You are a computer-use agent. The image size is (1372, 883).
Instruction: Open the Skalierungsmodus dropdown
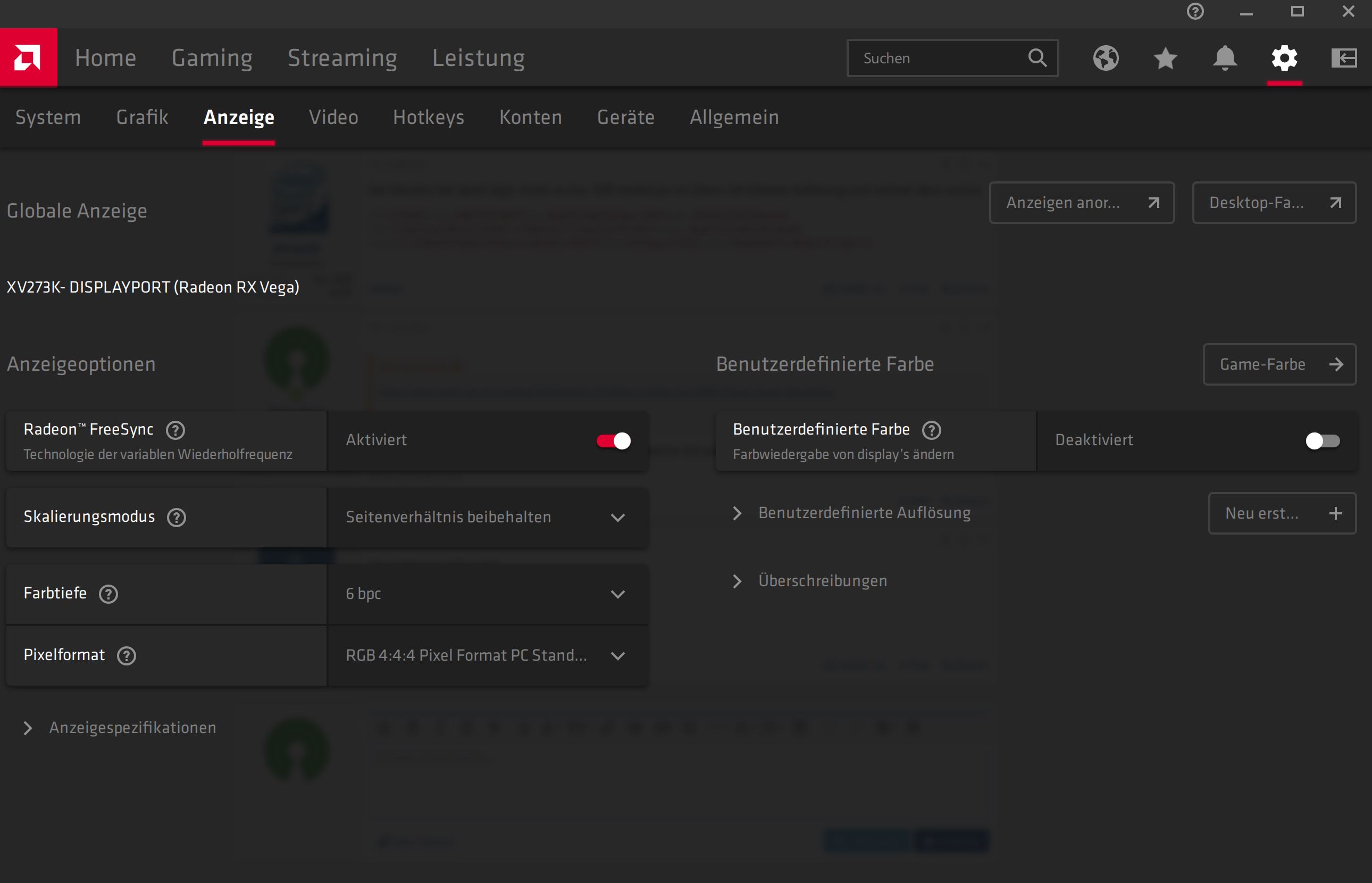(x=487, y=517)
